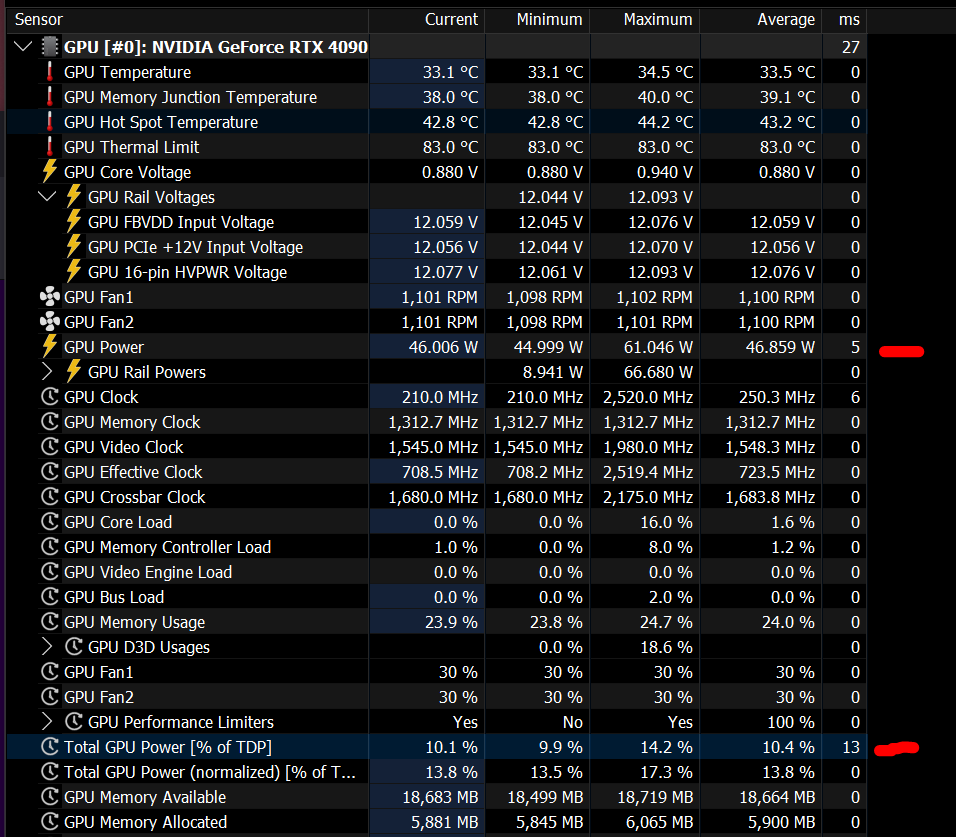Click the lightning icon for GPU Rail Powers

click(73, 371)
